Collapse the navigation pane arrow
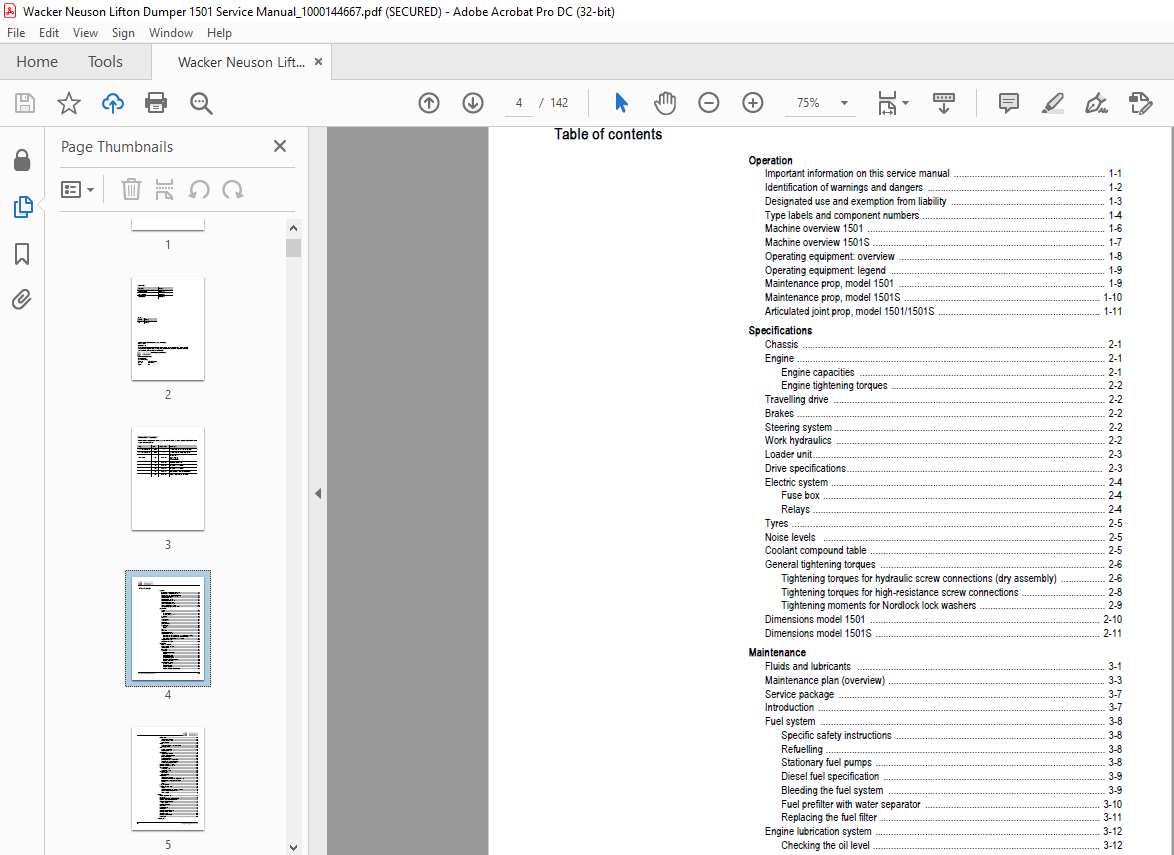1174x855 pixels. (x=318, y=493)
